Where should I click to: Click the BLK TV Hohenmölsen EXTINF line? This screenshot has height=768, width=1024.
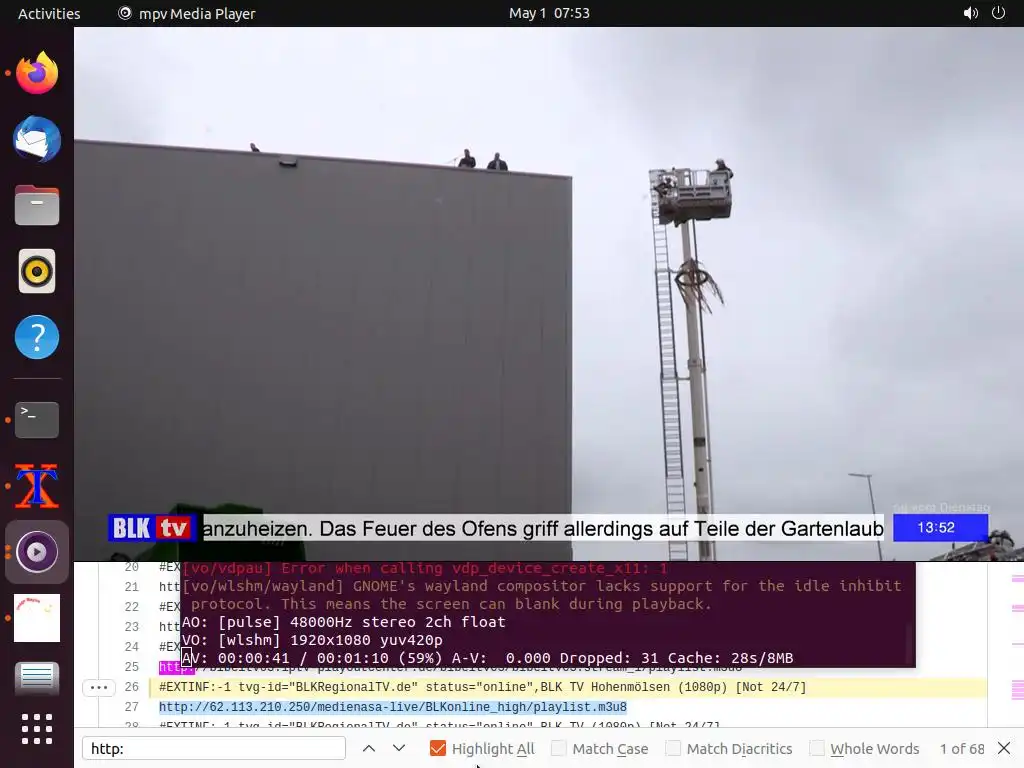483,687
